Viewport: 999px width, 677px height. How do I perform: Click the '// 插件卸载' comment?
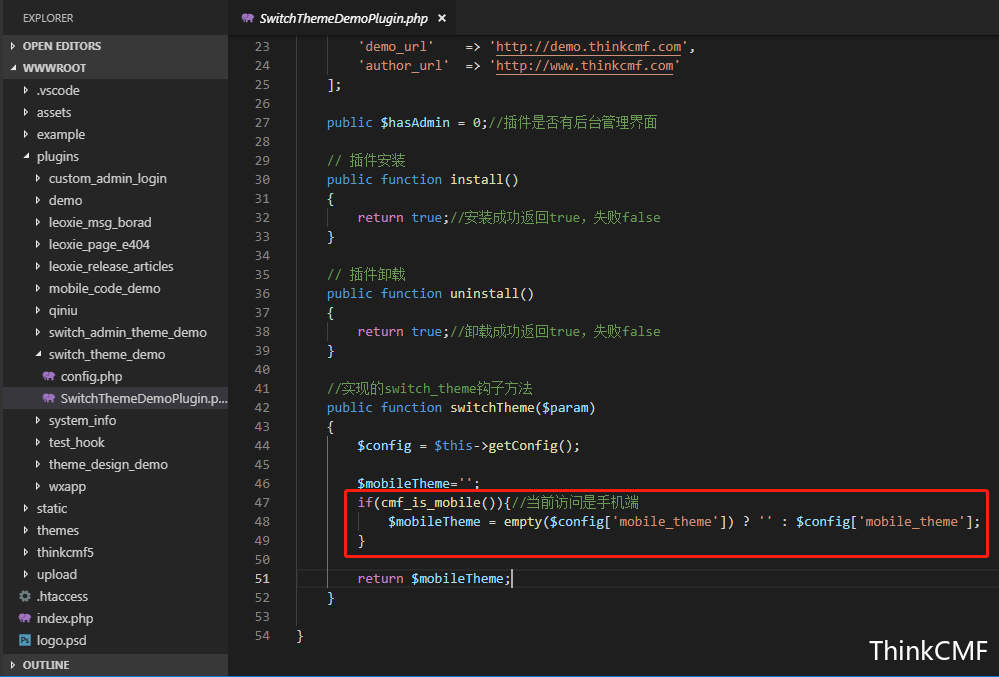pos(366,274)
